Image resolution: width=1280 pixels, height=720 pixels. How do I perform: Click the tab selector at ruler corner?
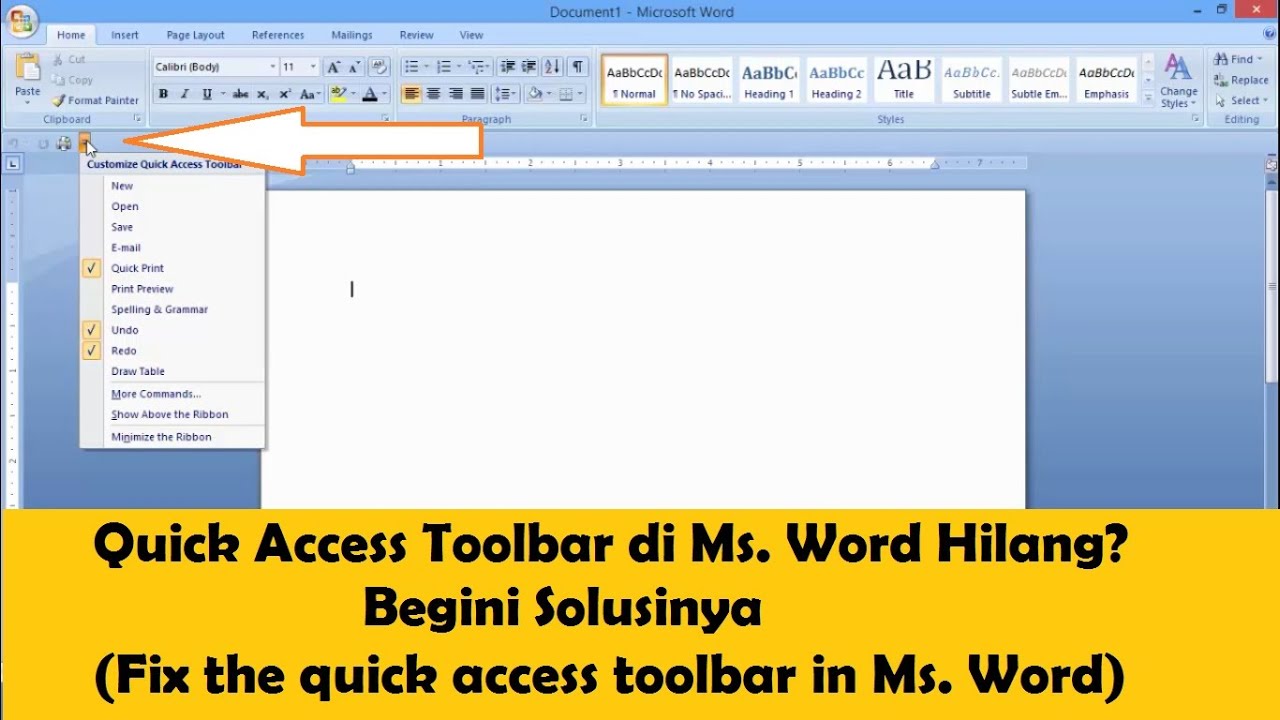tap(13, 163)
